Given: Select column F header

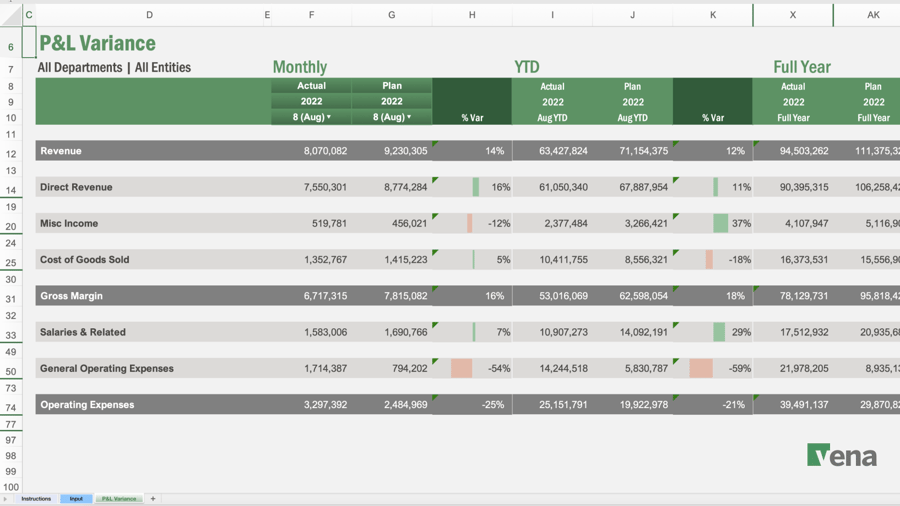Looking at the screenshot, I should [311, 15].
